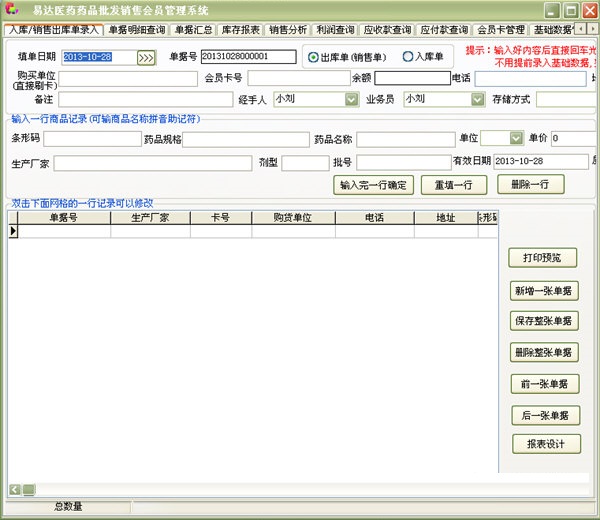Click the app logo in title bar
The width and height of the screenshot is (600, 520).
pyautogui.click(x=12, y=10)
